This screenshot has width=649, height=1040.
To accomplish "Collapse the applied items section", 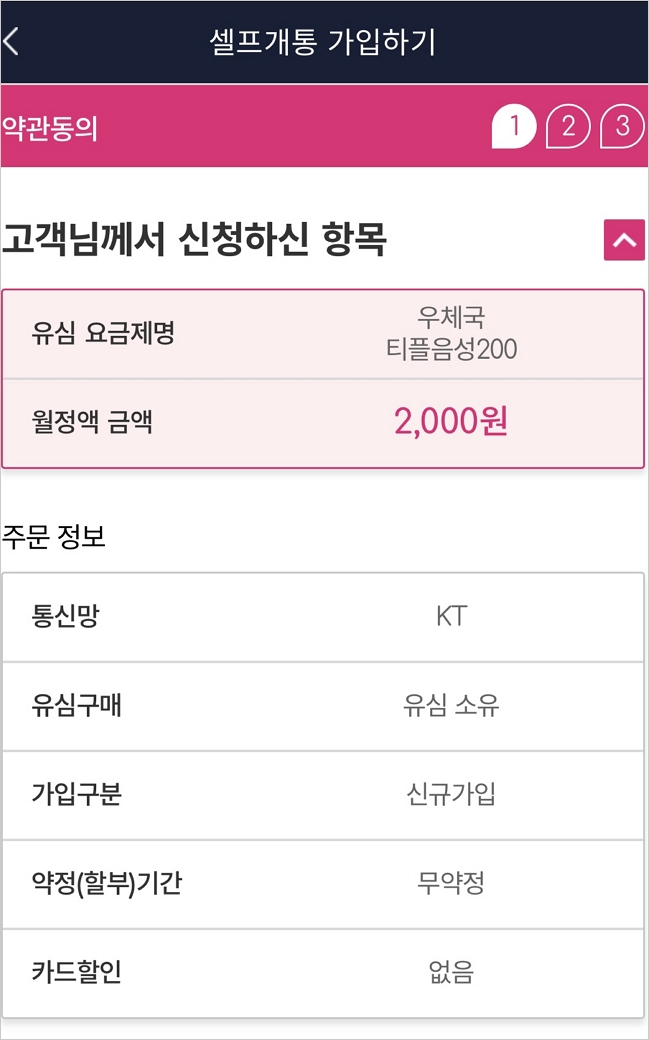I will point(624,240).
